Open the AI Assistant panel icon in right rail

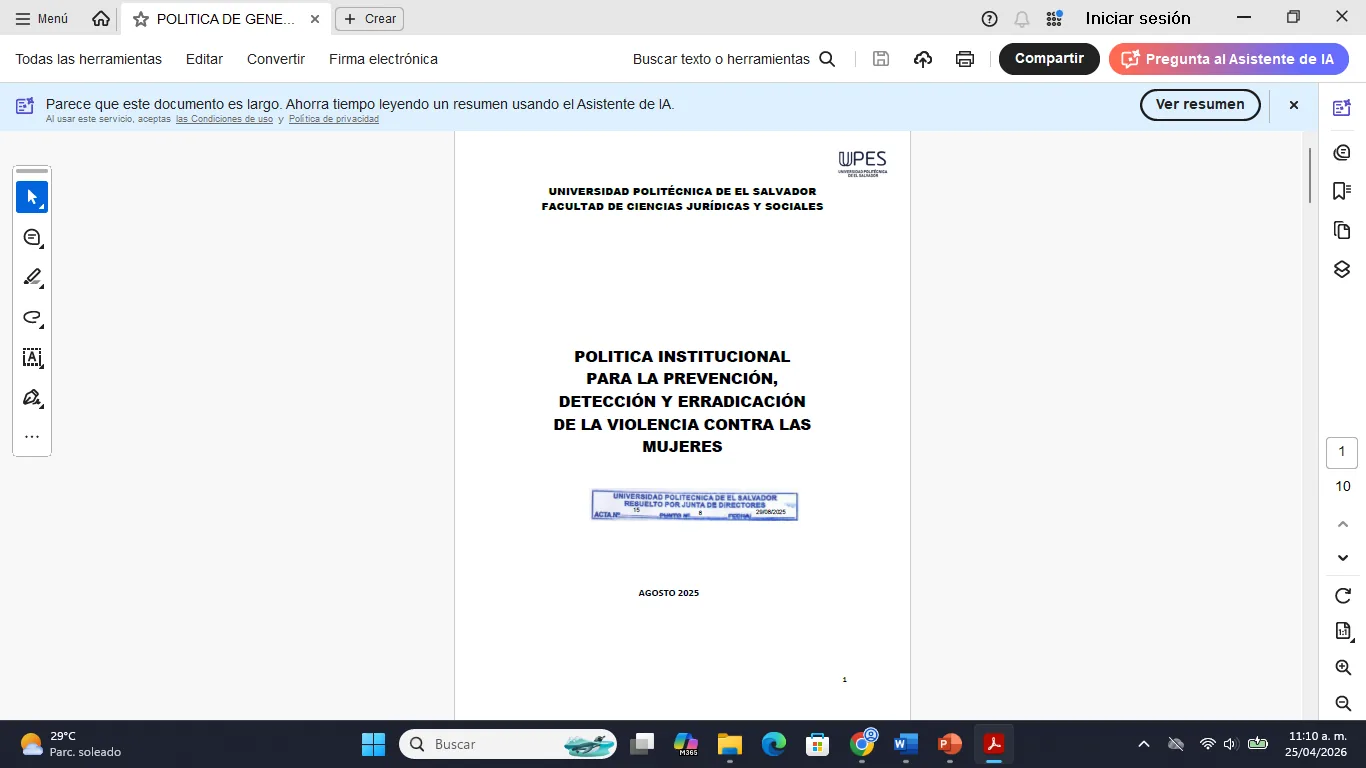1342,108
